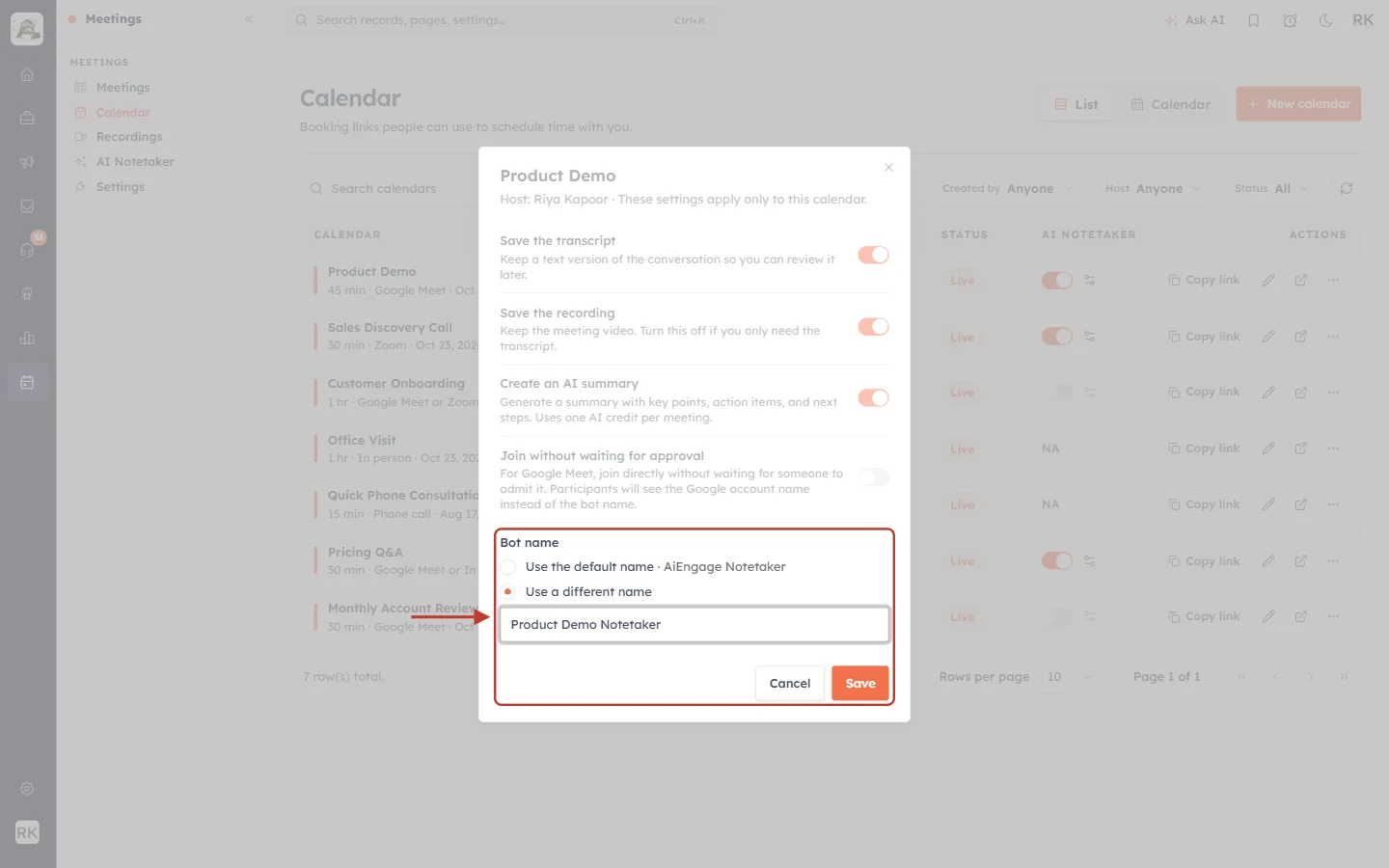The width and height of the screenshot is (1389, 868).
Task: Save the Product Demo settings
Action: tap(860, 683)
